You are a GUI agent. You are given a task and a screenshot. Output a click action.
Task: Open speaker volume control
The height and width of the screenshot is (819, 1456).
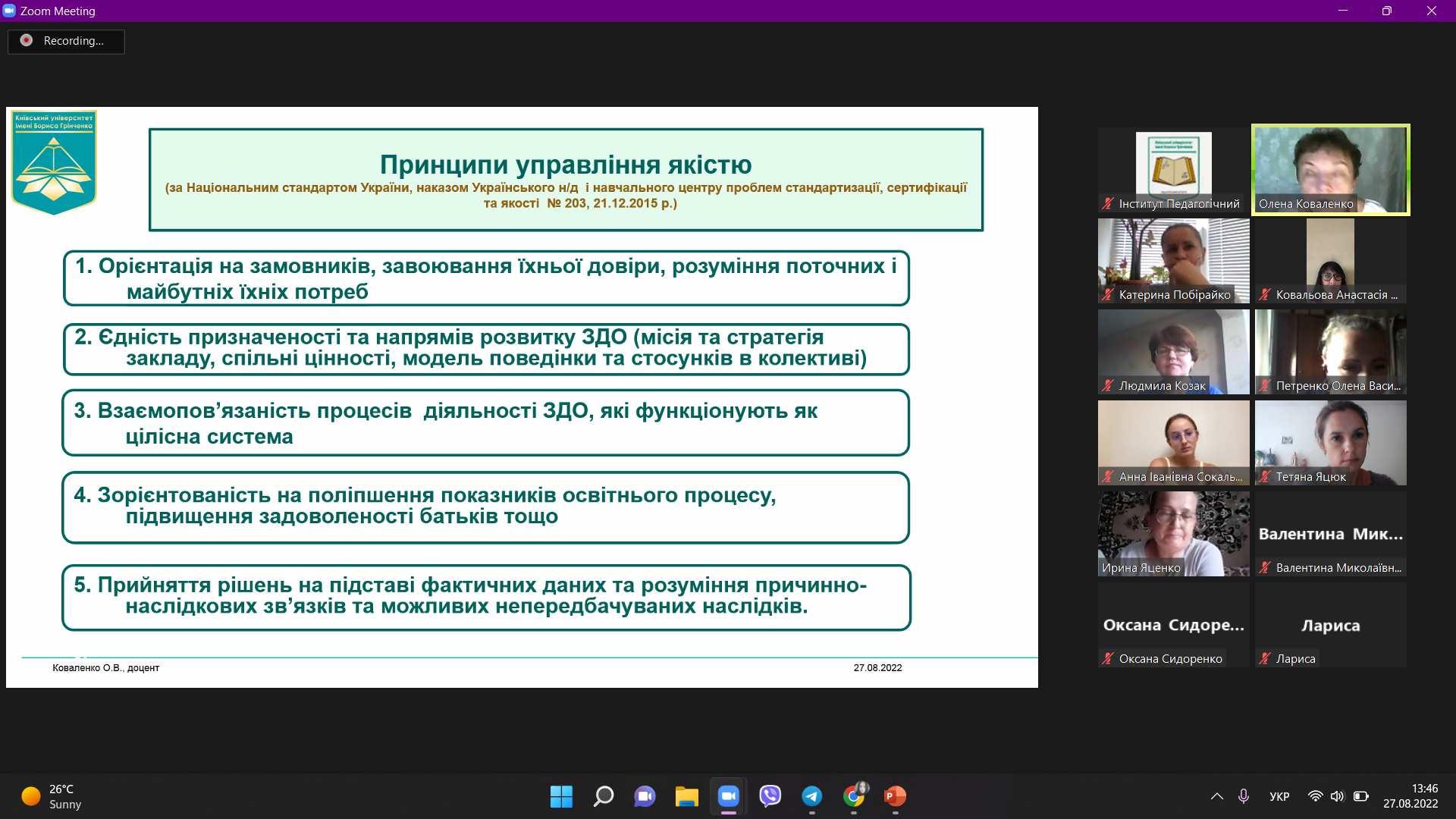pos(1337,796)
